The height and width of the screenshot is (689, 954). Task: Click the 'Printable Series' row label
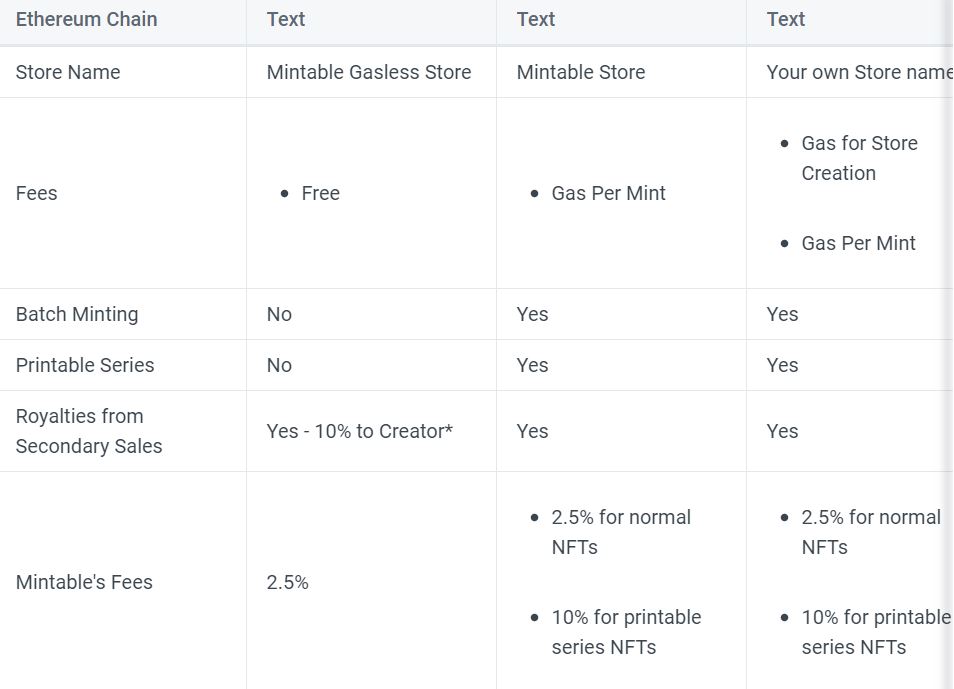point(85,365)
